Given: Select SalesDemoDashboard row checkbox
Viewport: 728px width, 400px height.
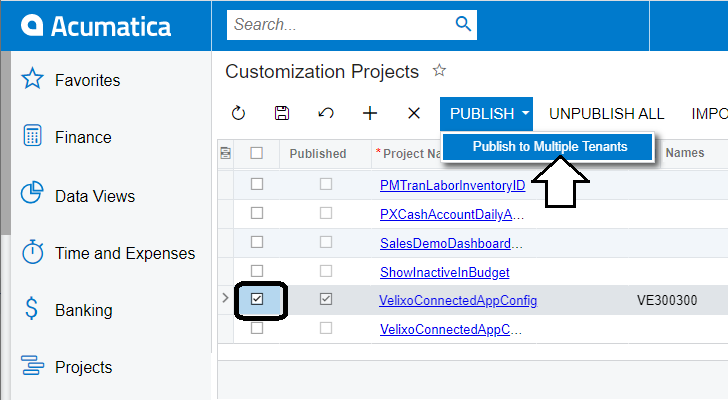Looking at the screenshot, I should [x=257, y=242].
